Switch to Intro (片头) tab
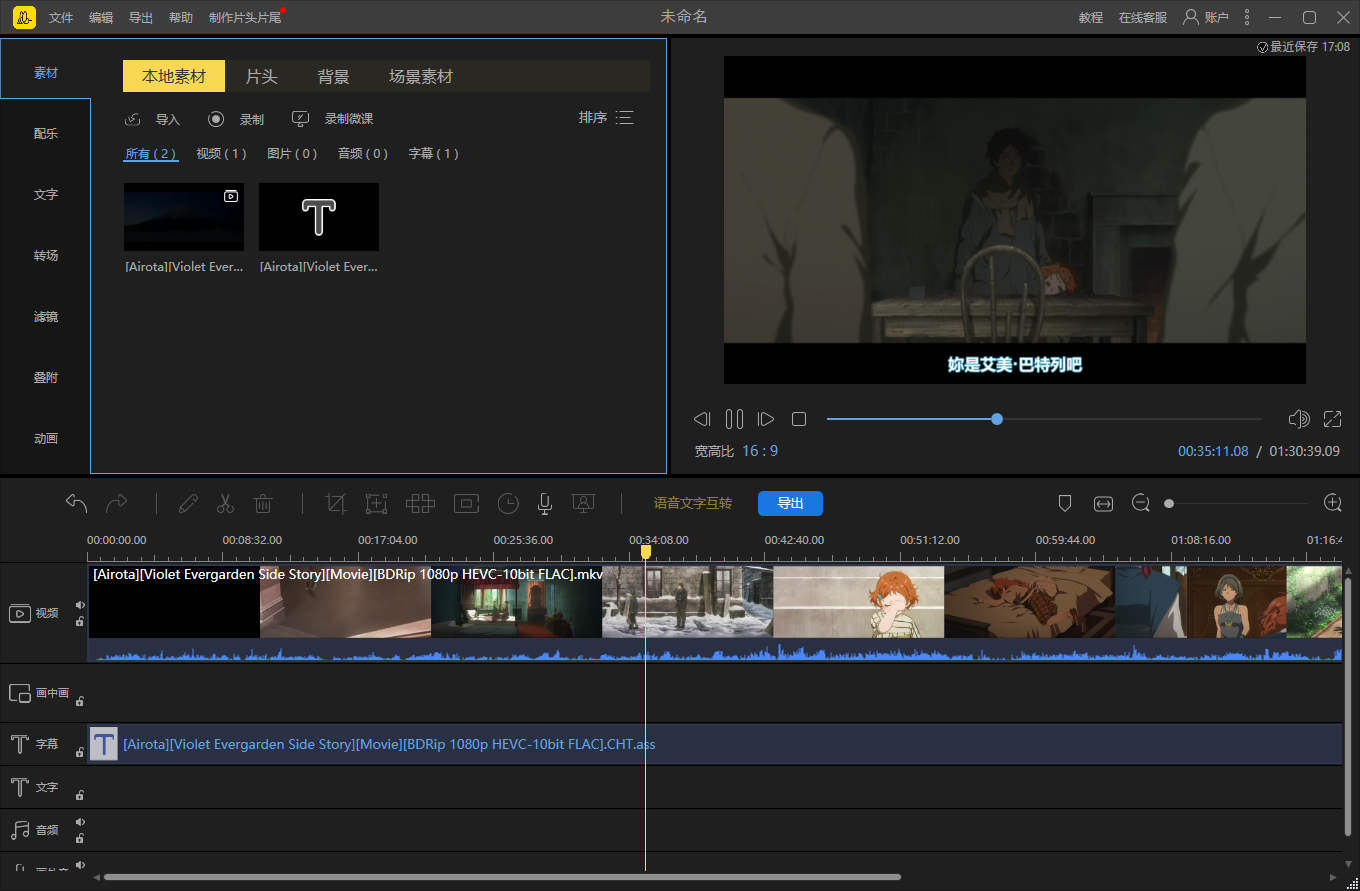The height and width of the screenshot is (891, 1360). pyautogui.click(x=261, y=76)
